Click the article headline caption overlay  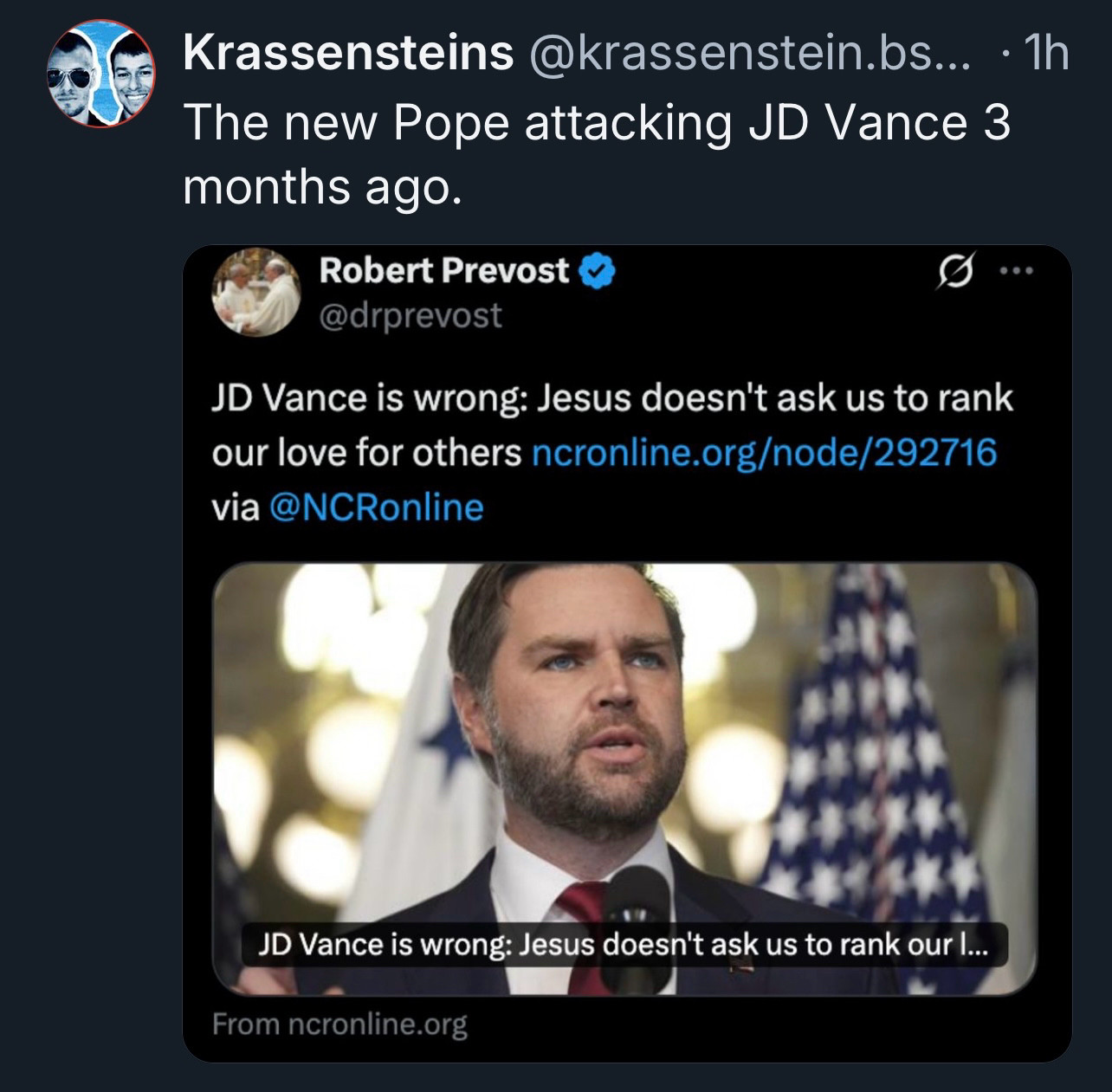pos(624,943)
